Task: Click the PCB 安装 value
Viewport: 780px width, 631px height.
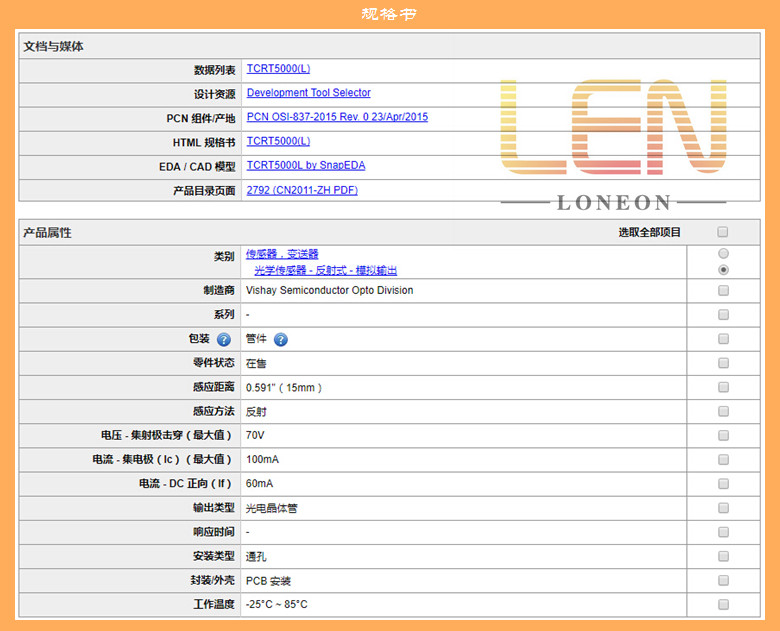Action: pyautogui.click(x=268, y=581)
